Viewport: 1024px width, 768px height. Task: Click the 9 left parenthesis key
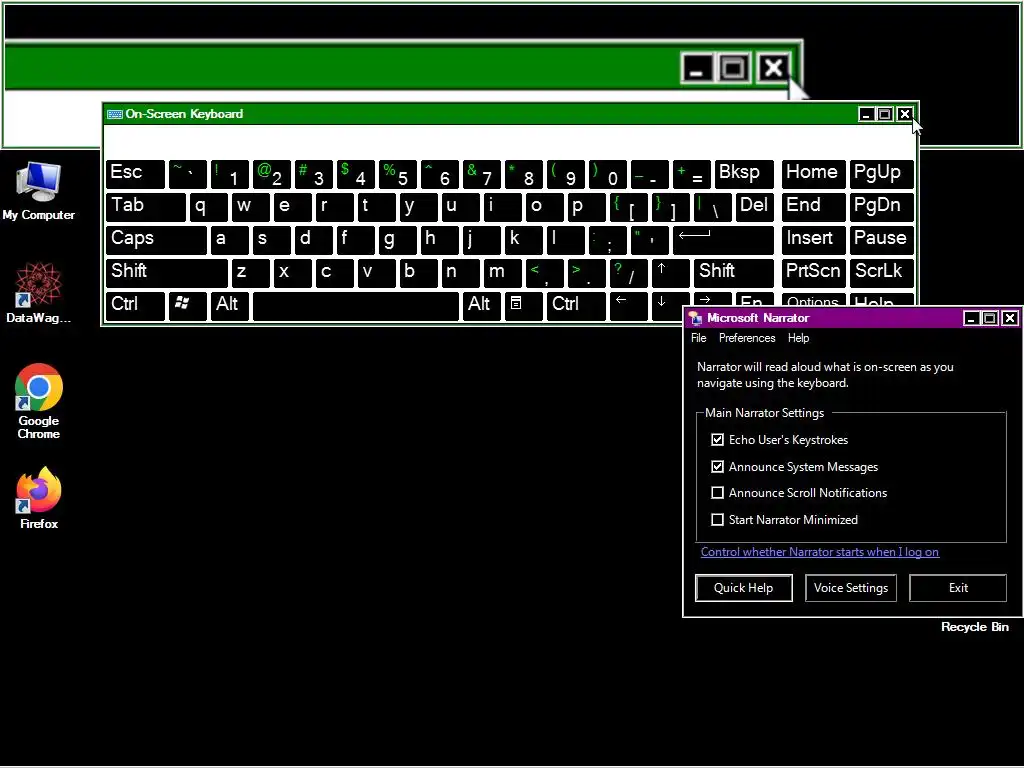565,174
